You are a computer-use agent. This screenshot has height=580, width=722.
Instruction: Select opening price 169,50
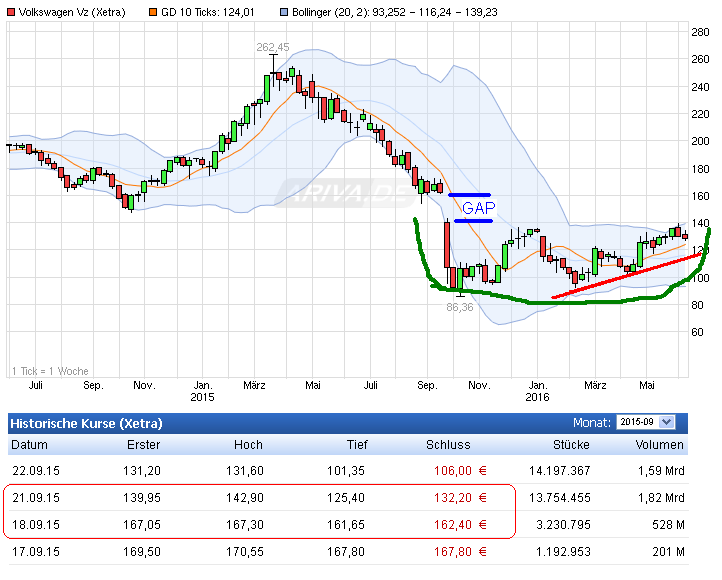pyautogui.click(x=142, y=551)
